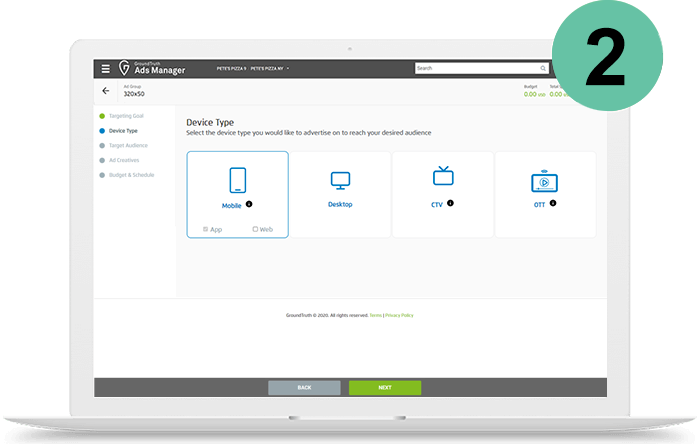Select the Desktop monitor icon
Screen dimensions: 700x444
[x=340, y=180]
